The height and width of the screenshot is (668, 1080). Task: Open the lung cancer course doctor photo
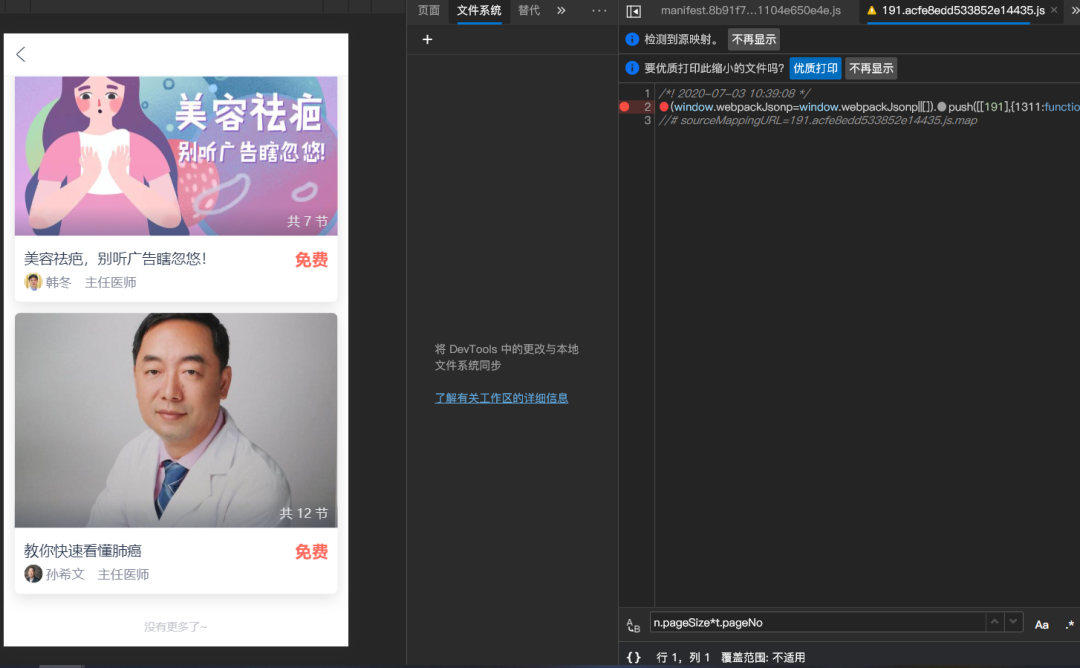point(176,420)
